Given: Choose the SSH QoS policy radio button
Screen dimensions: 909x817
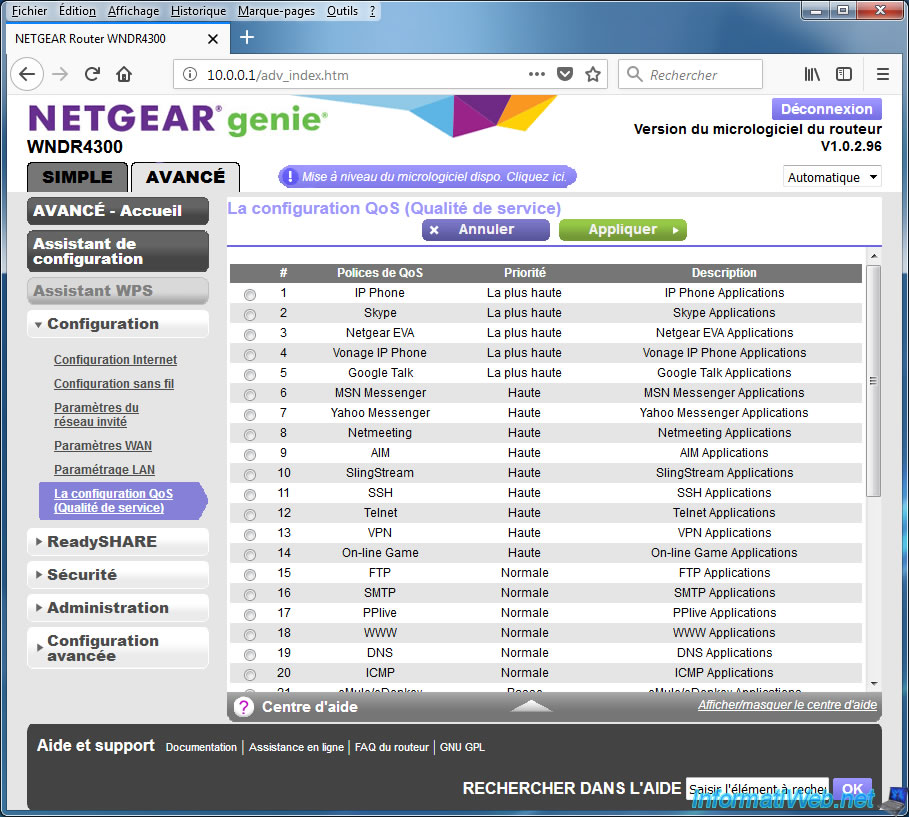Looking at the screenshot, I should pyautogui.click(x=250, y=494).
